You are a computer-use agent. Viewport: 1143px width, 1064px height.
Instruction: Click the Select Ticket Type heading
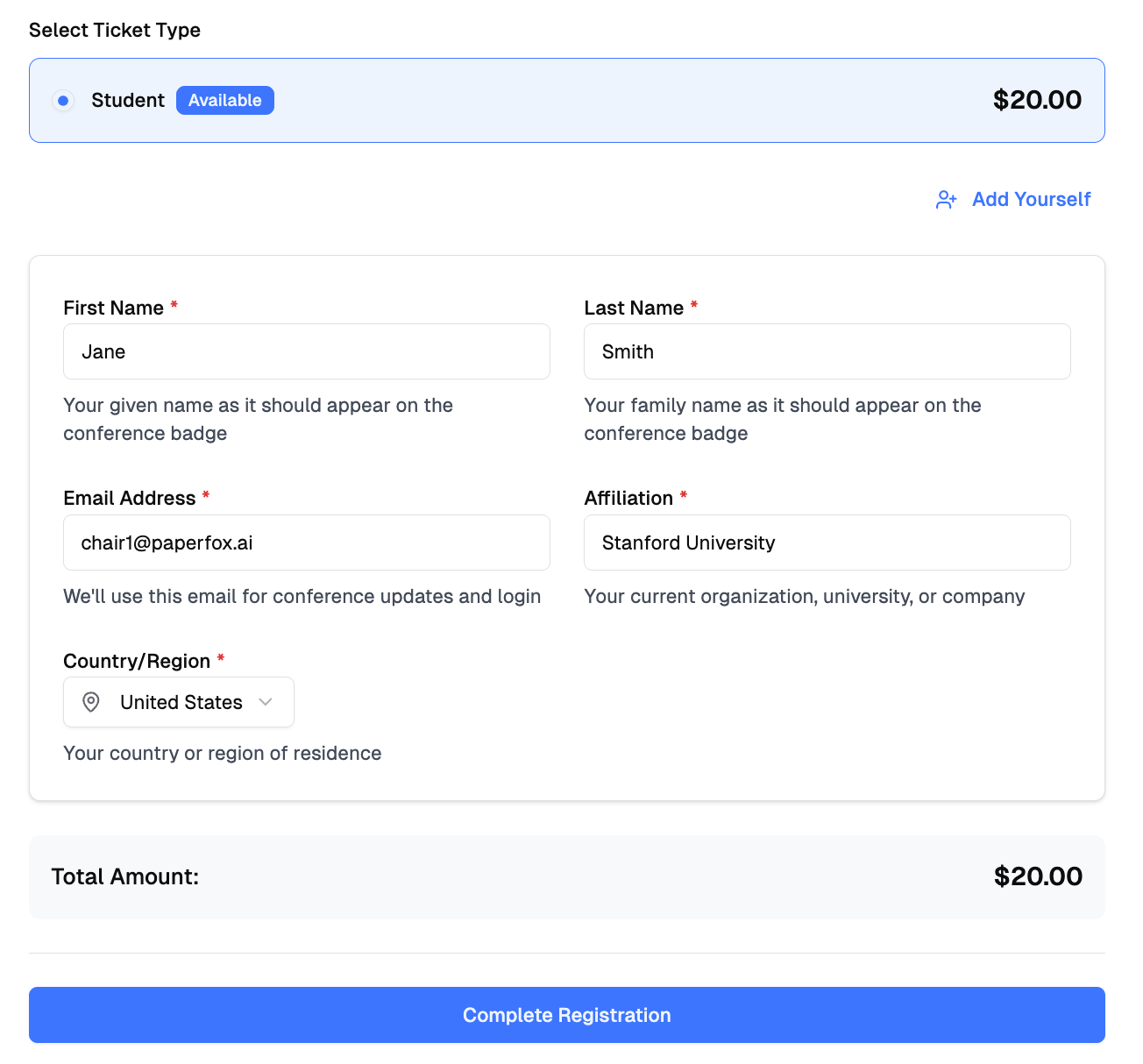point(115,30)
